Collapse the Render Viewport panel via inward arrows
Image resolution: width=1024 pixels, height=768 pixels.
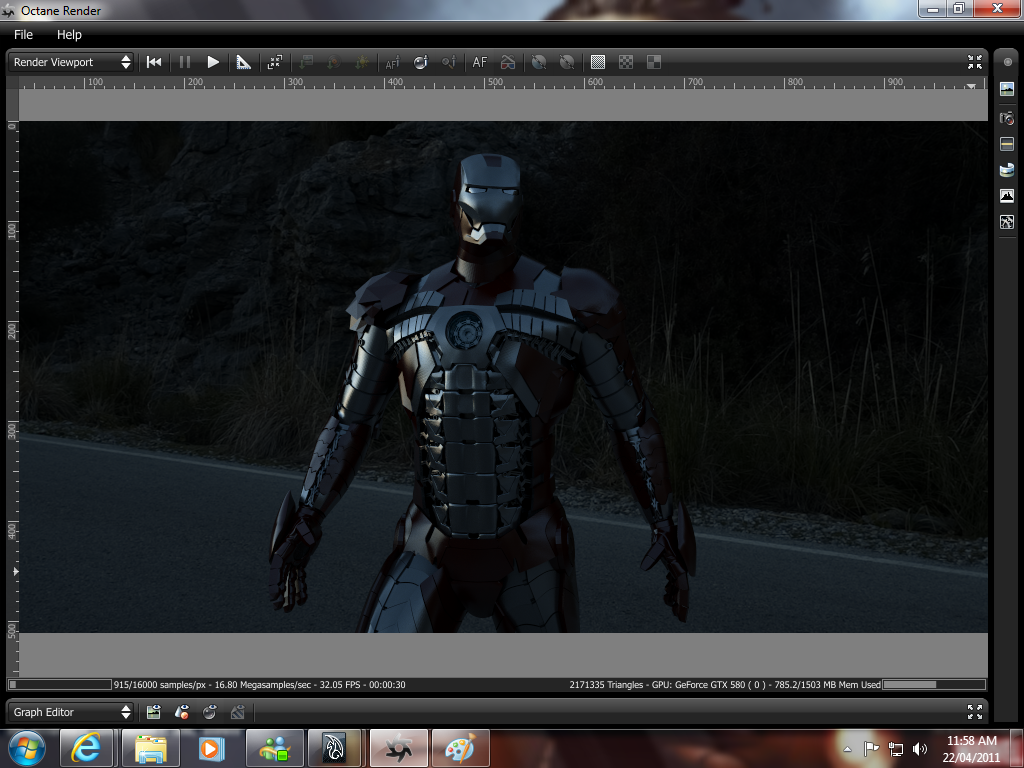point(975,62)
